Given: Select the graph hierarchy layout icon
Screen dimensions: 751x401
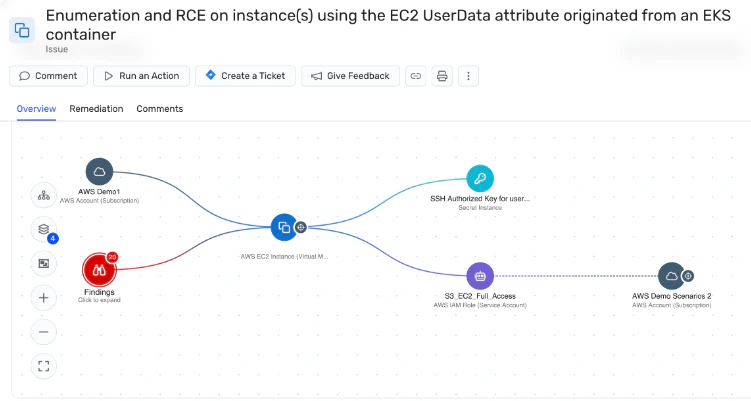Looking at the screenshot, I should pyautogui.click(x=44, y=195).
